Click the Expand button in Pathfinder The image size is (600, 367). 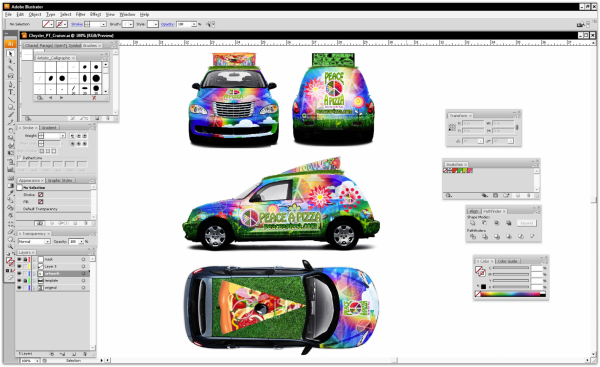point(527,223)
